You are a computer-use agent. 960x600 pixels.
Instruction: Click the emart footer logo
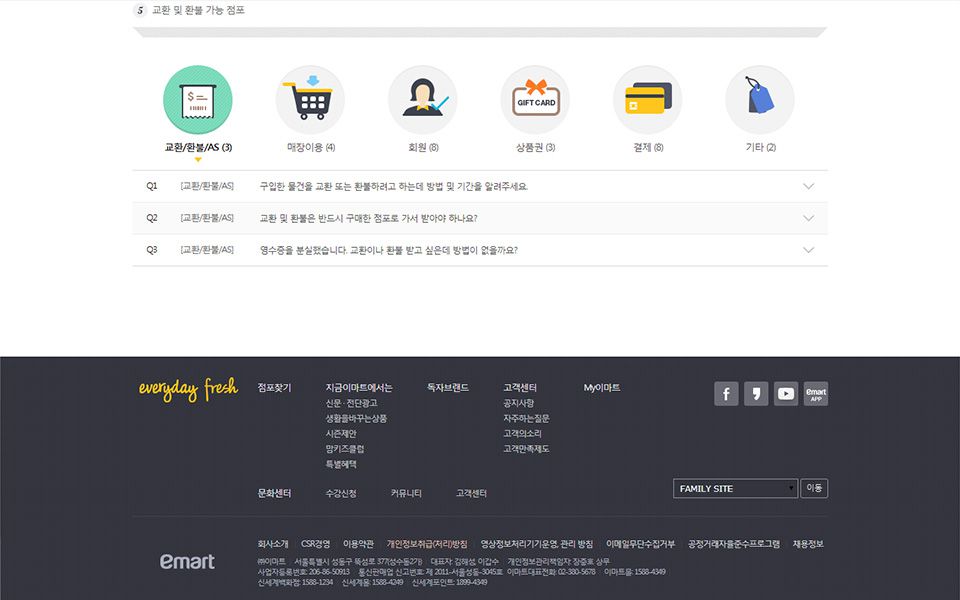(187, 562)
